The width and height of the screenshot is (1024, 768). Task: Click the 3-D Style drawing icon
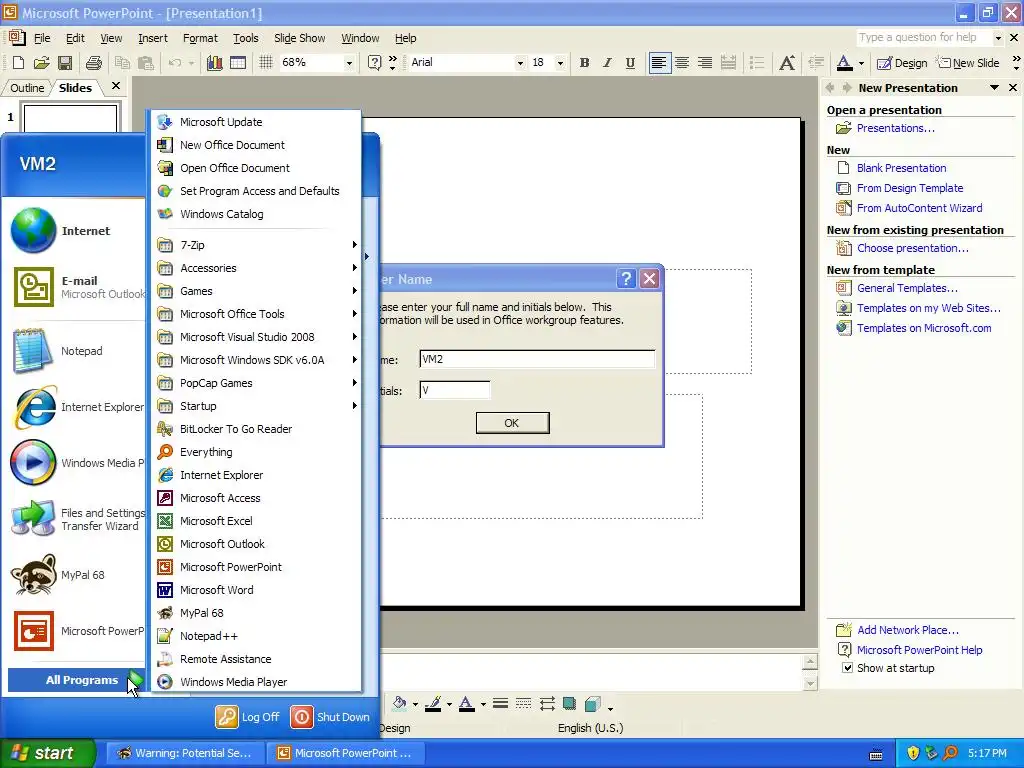(x=593, y=703)
